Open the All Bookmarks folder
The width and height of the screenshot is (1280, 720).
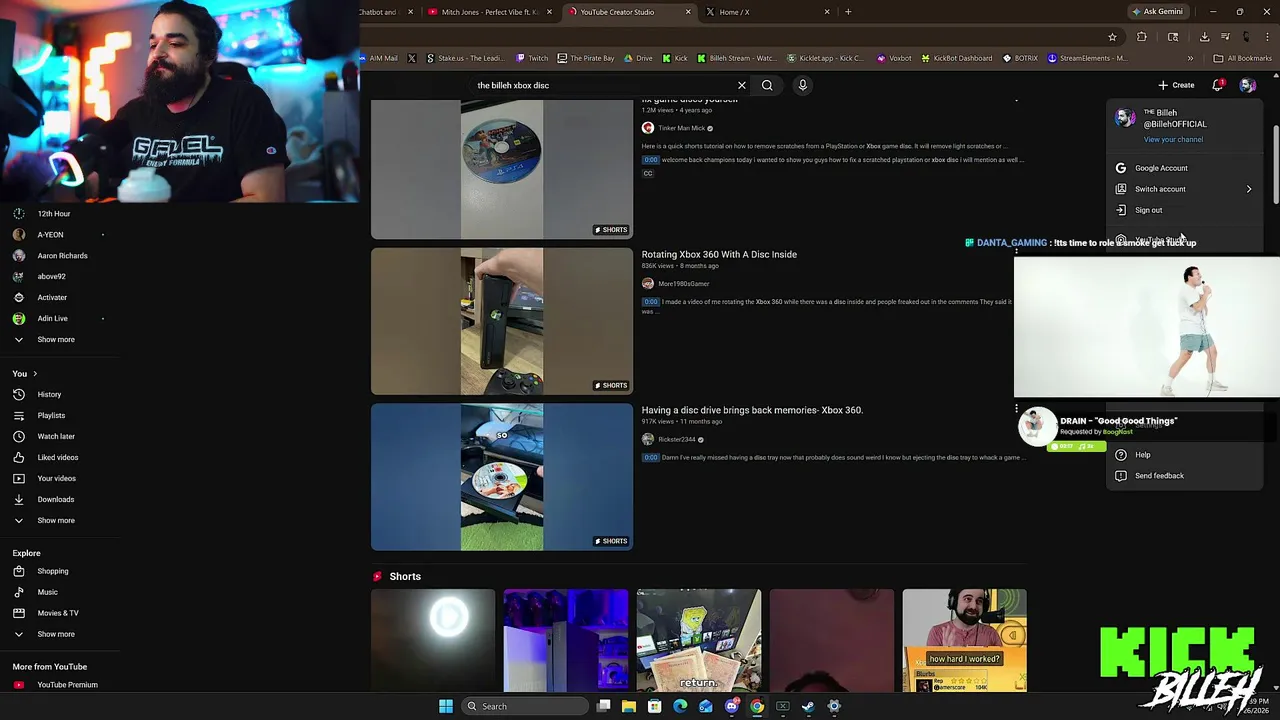(x=1243, y=58)
